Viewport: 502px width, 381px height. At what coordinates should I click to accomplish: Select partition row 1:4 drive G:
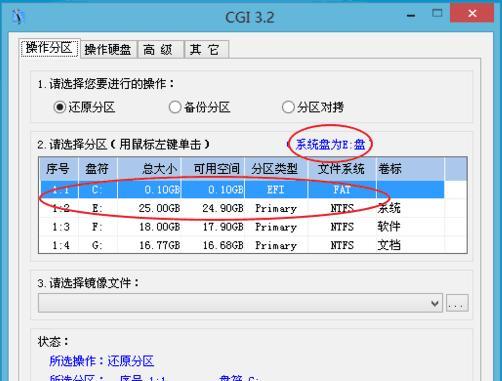coord(242,245)
